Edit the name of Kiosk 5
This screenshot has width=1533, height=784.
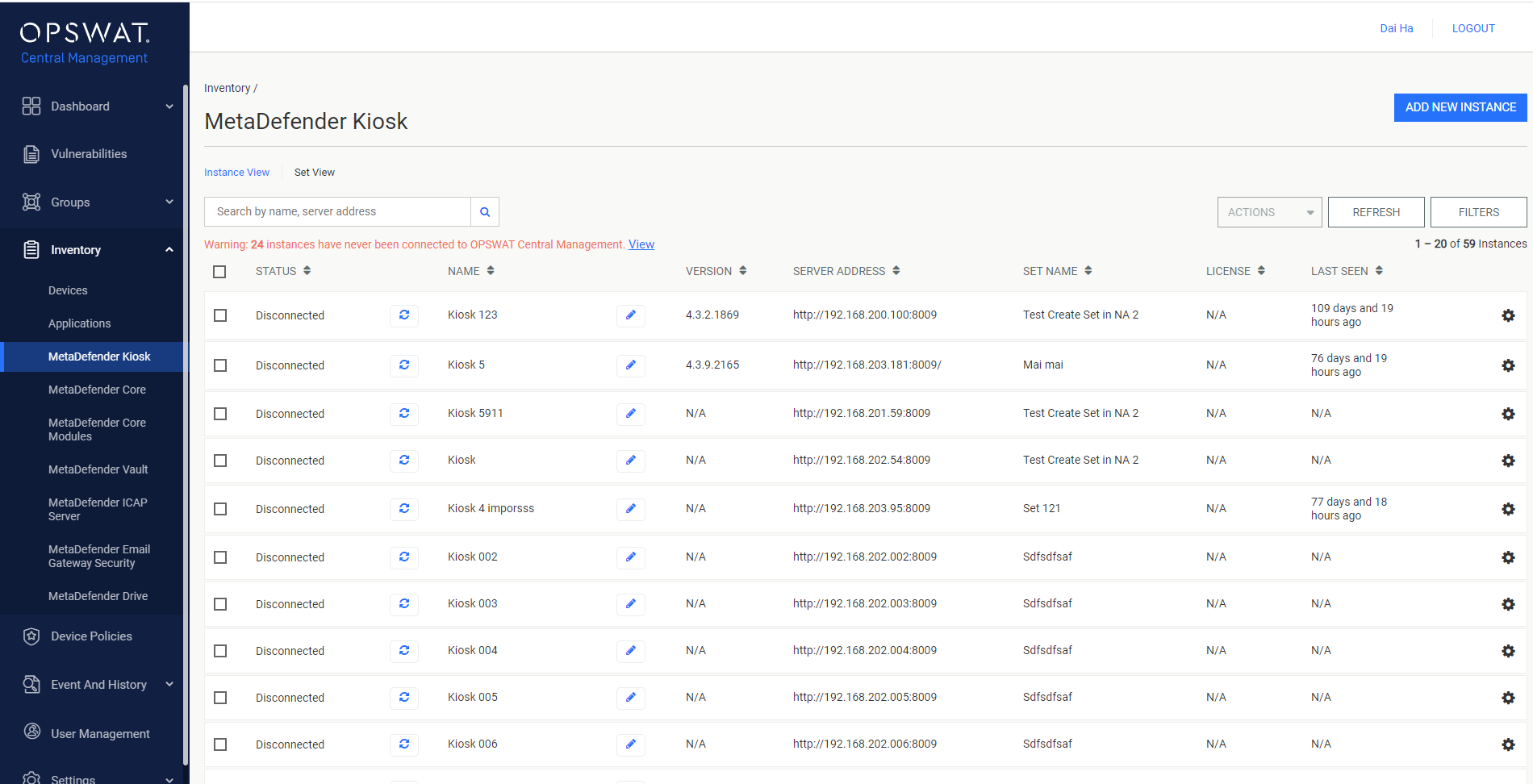(x=631, y=365)
